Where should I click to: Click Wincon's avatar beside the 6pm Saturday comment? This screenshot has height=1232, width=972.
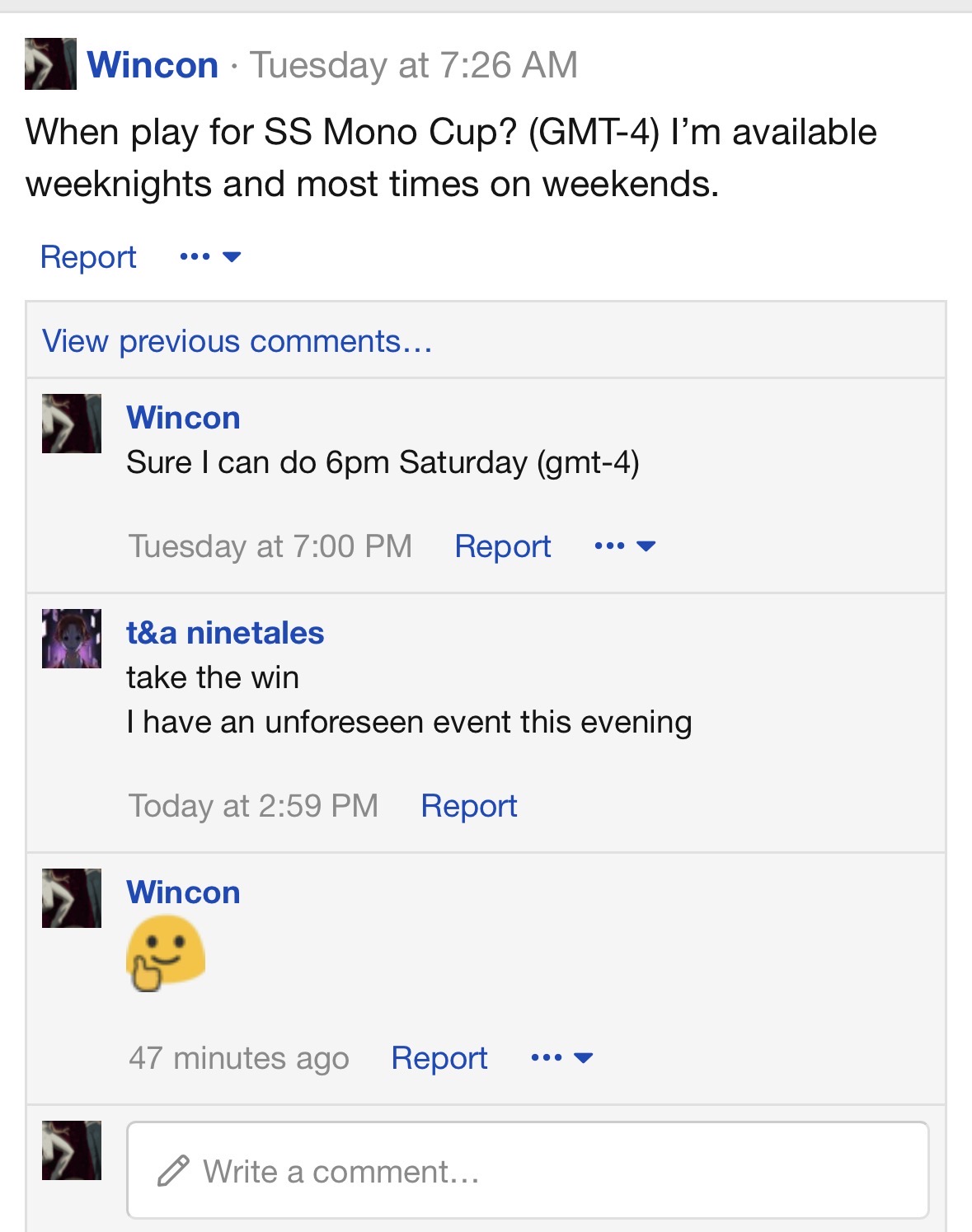(72, 424)
